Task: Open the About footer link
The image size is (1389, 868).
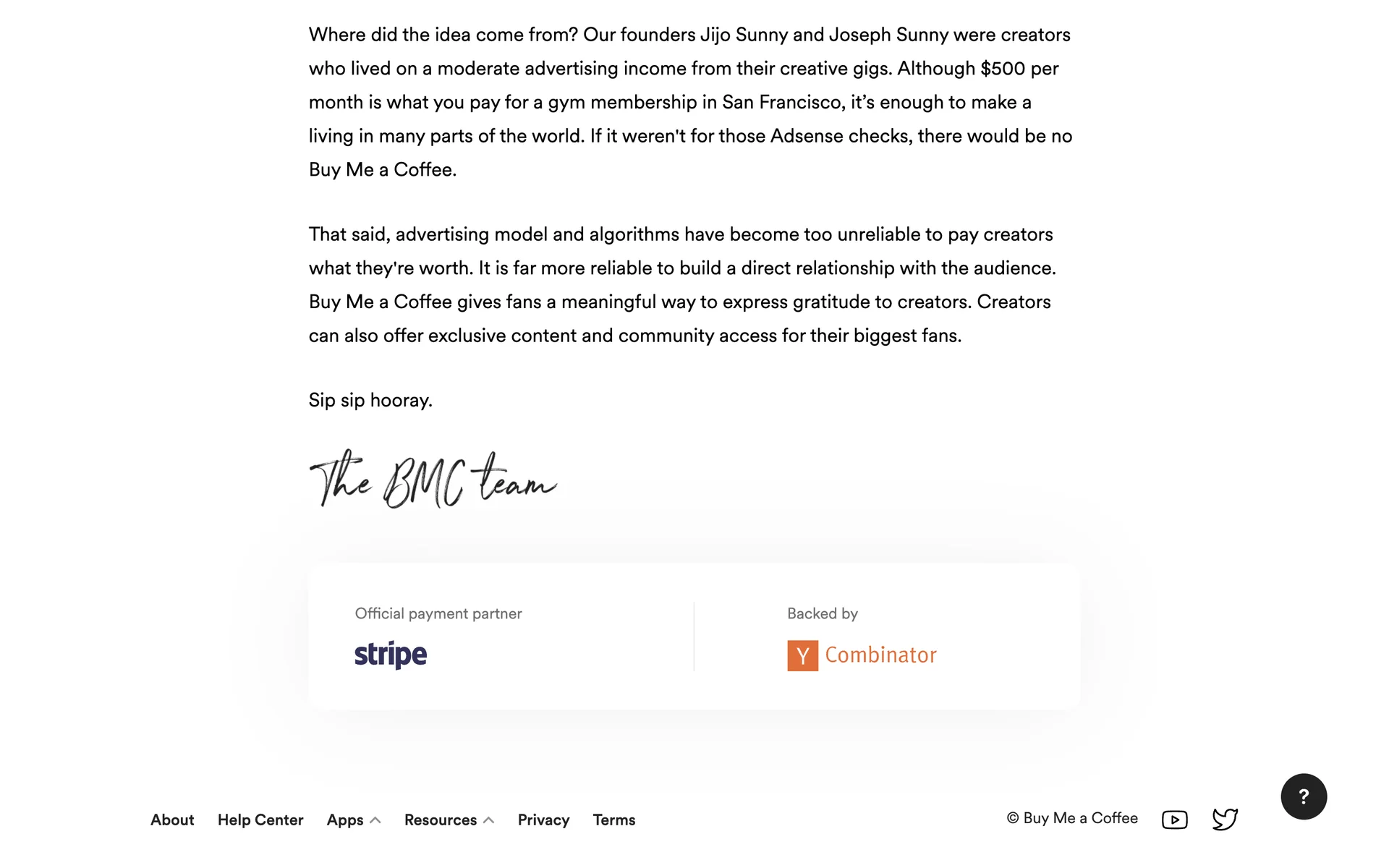Action: 172,820
